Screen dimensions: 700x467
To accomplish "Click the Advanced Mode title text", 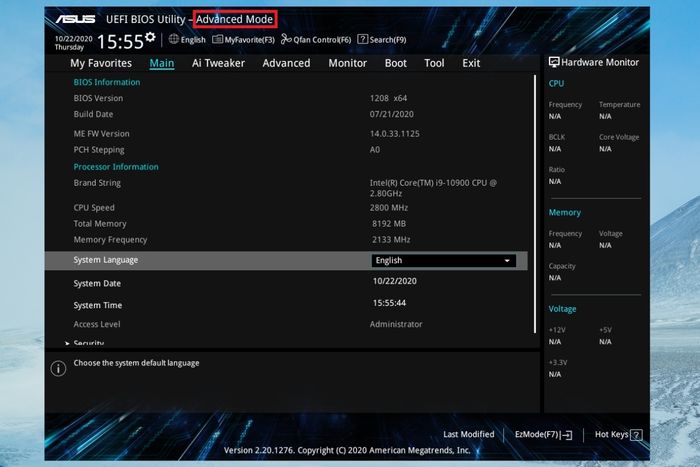I will tap(234, 19).
